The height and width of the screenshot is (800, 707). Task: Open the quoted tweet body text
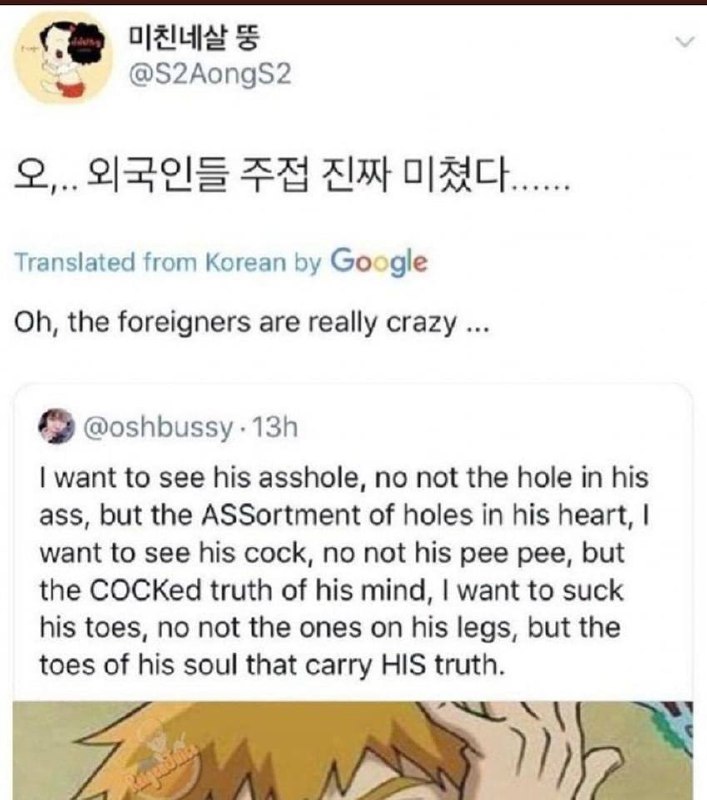pos(345,571)
